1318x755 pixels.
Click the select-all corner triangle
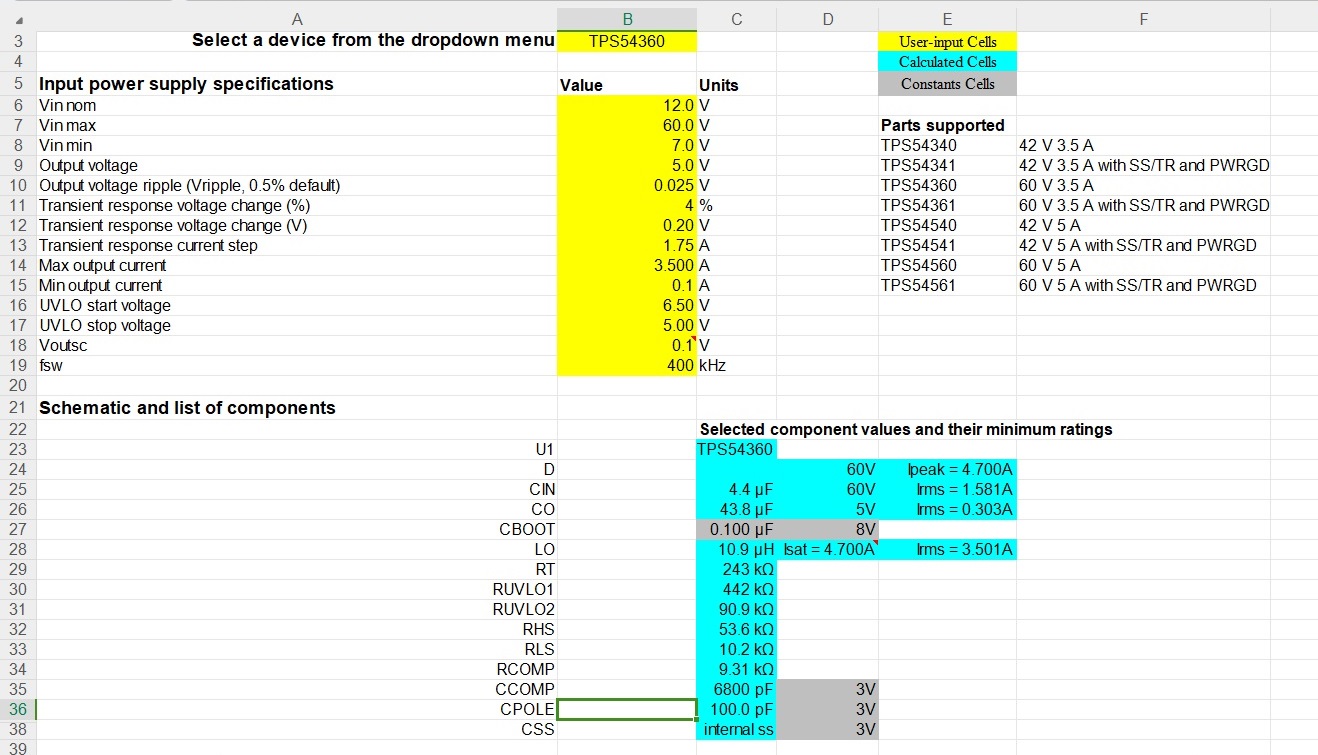pos(19,19)
